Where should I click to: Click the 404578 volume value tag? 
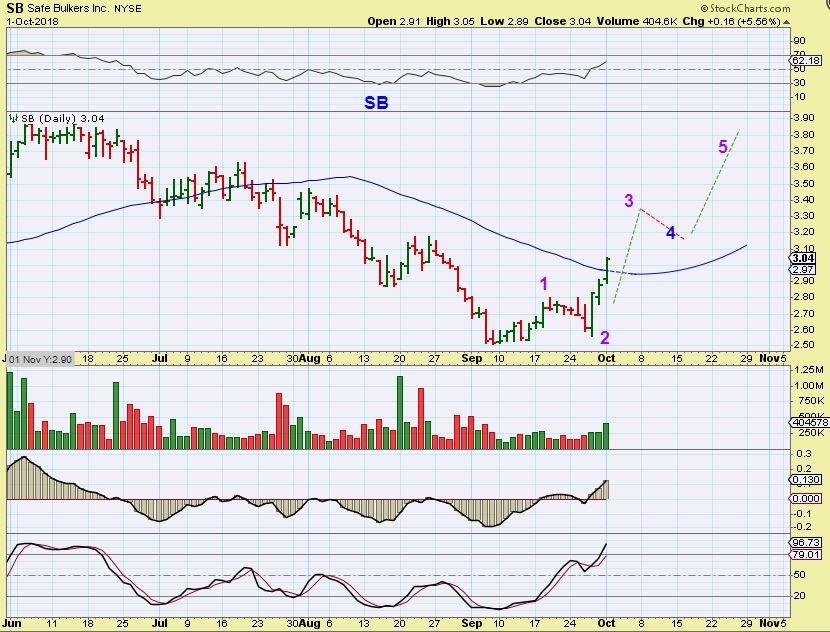pyautogui.click(x=809, y=422)
